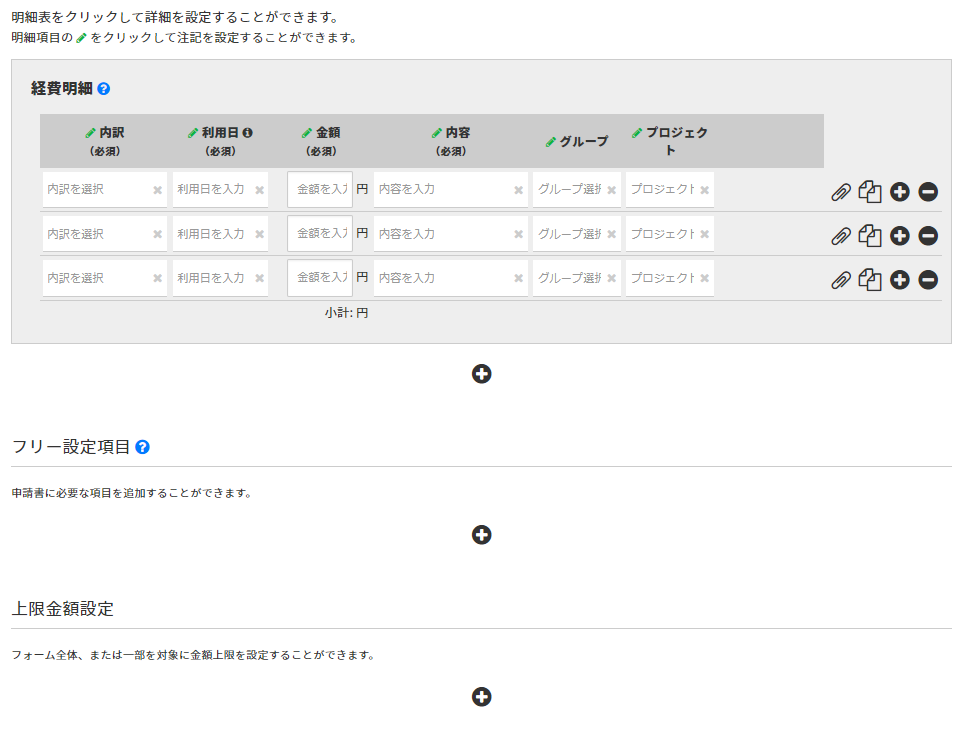This screenshot has width=953, height=730.
Task: Click the info icon beside 利用日 header
Action: [x=247, y=132]
